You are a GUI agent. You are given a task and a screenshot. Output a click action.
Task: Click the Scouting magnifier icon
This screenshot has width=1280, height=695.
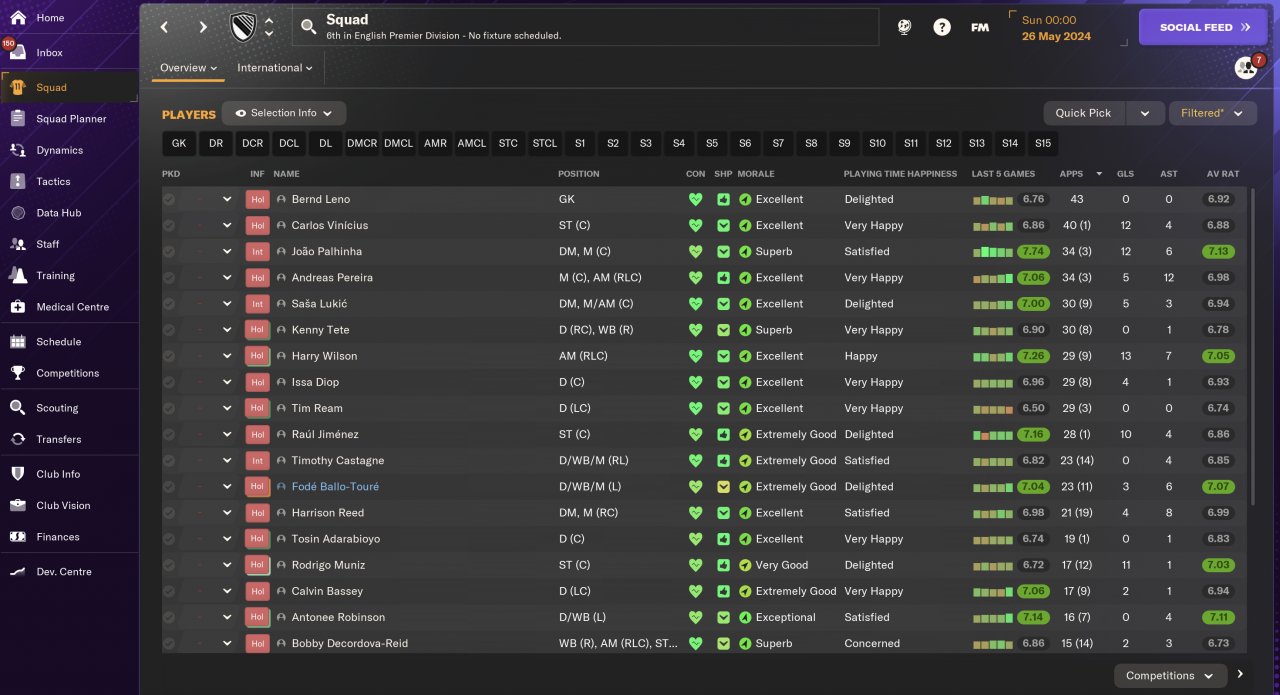(18, 408)
